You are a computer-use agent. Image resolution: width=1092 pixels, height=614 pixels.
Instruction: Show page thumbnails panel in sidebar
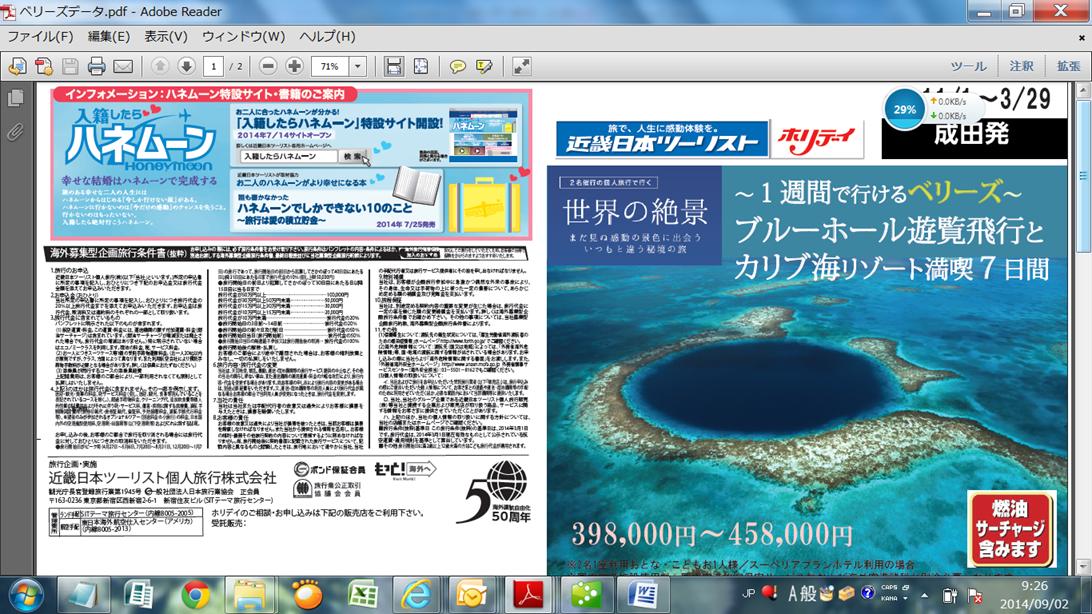pos(15,99)
